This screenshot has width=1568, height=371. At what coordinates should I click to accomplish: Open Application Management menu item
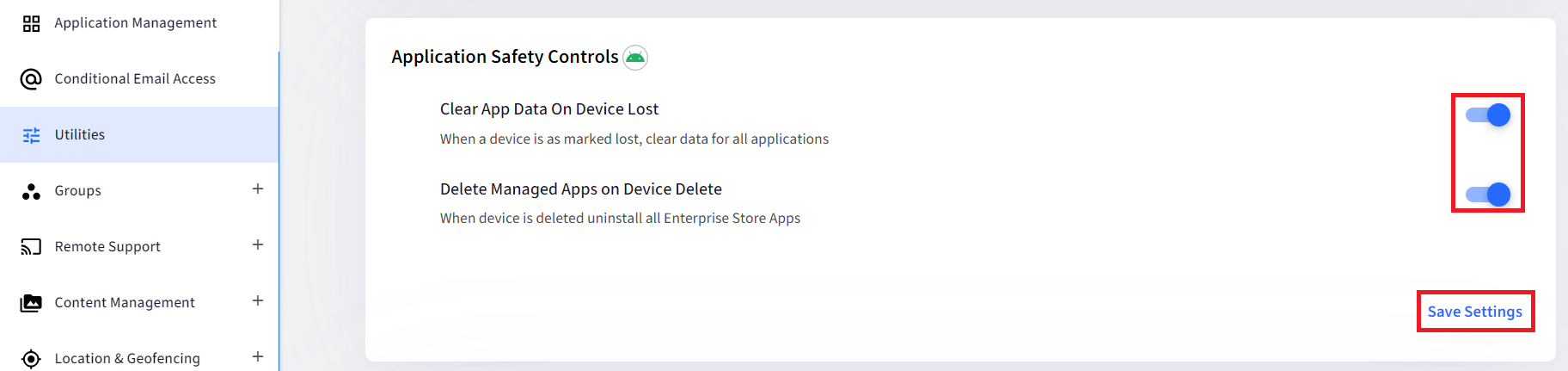pos(139,23)
